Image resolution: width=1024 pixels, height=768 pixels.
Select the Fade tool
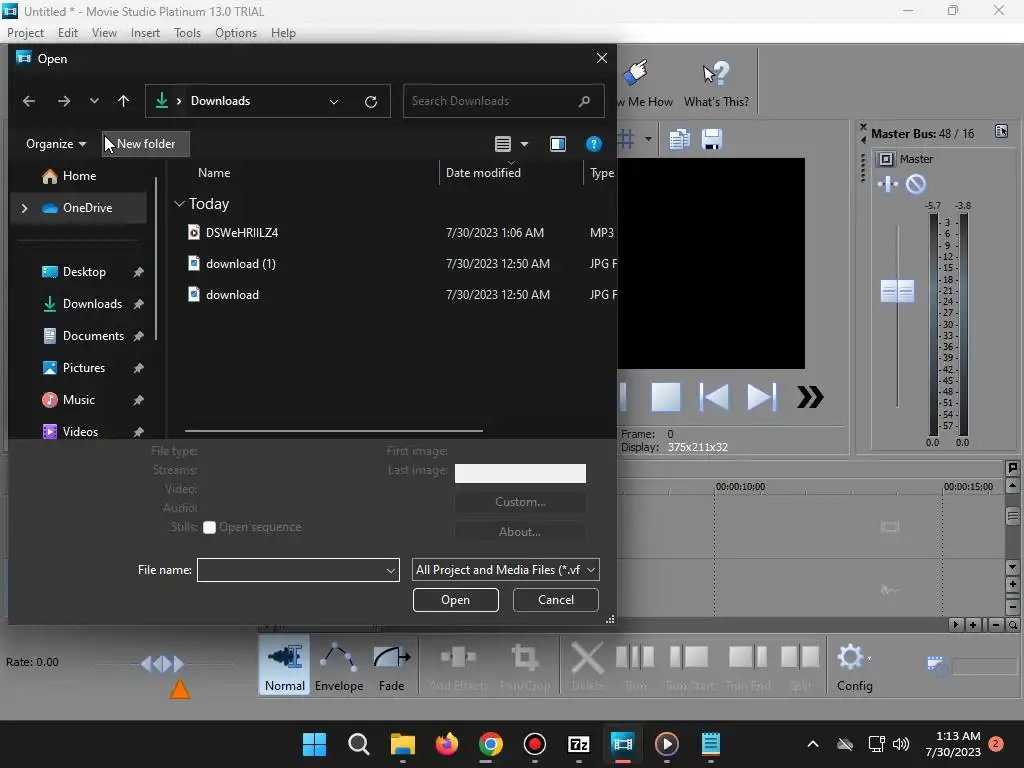(x=392, y=666)
